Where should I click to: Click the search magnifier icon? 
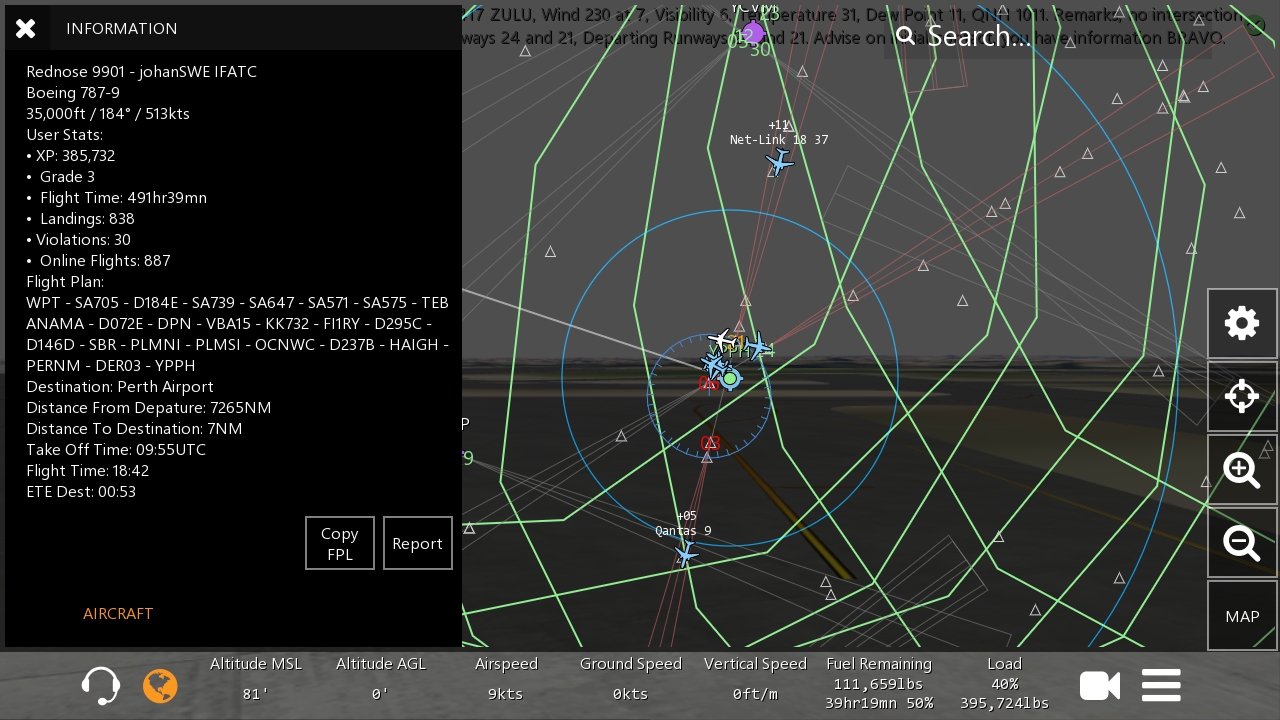pos(906,36)
